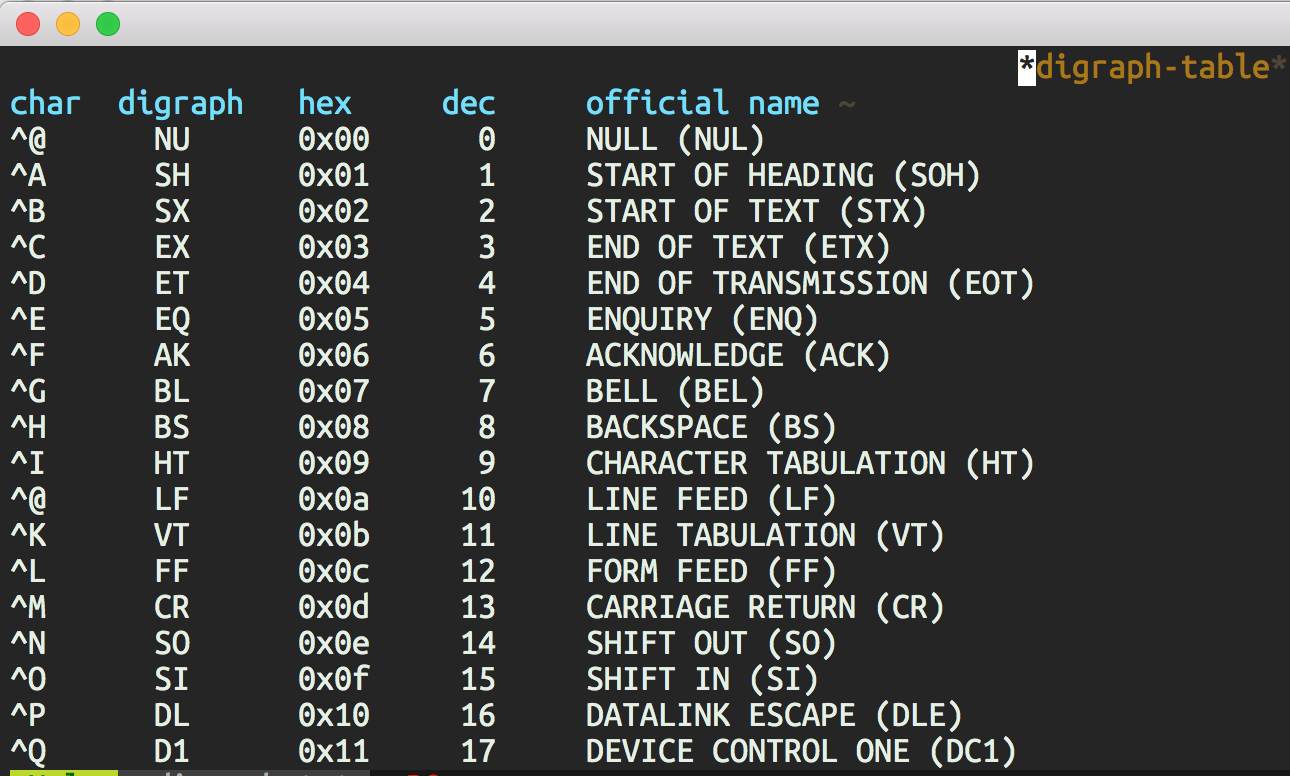
Task: Click the green maximize window button
Action: click(x=108, y=24)
